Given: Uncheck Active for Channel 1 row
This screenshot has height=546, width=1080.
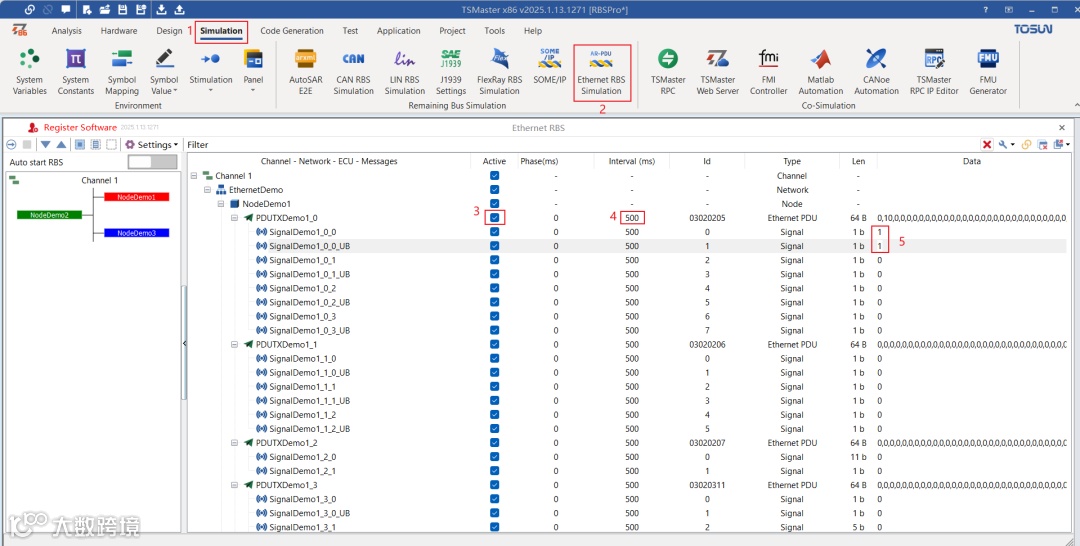Looking at the screenshot, I should (x=494, y=176).
